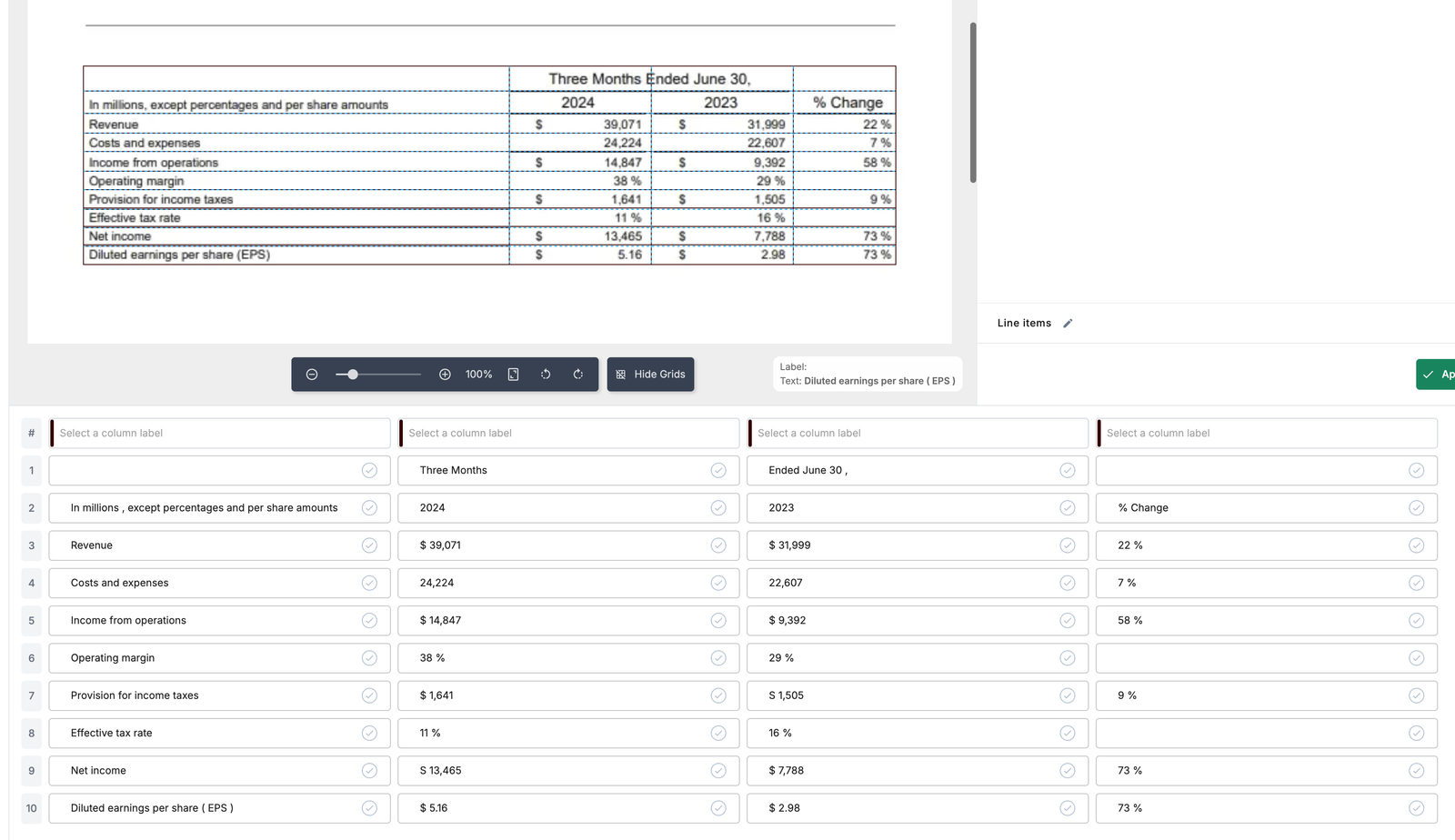Click the green Approve button

click(x=1441, y=374)
